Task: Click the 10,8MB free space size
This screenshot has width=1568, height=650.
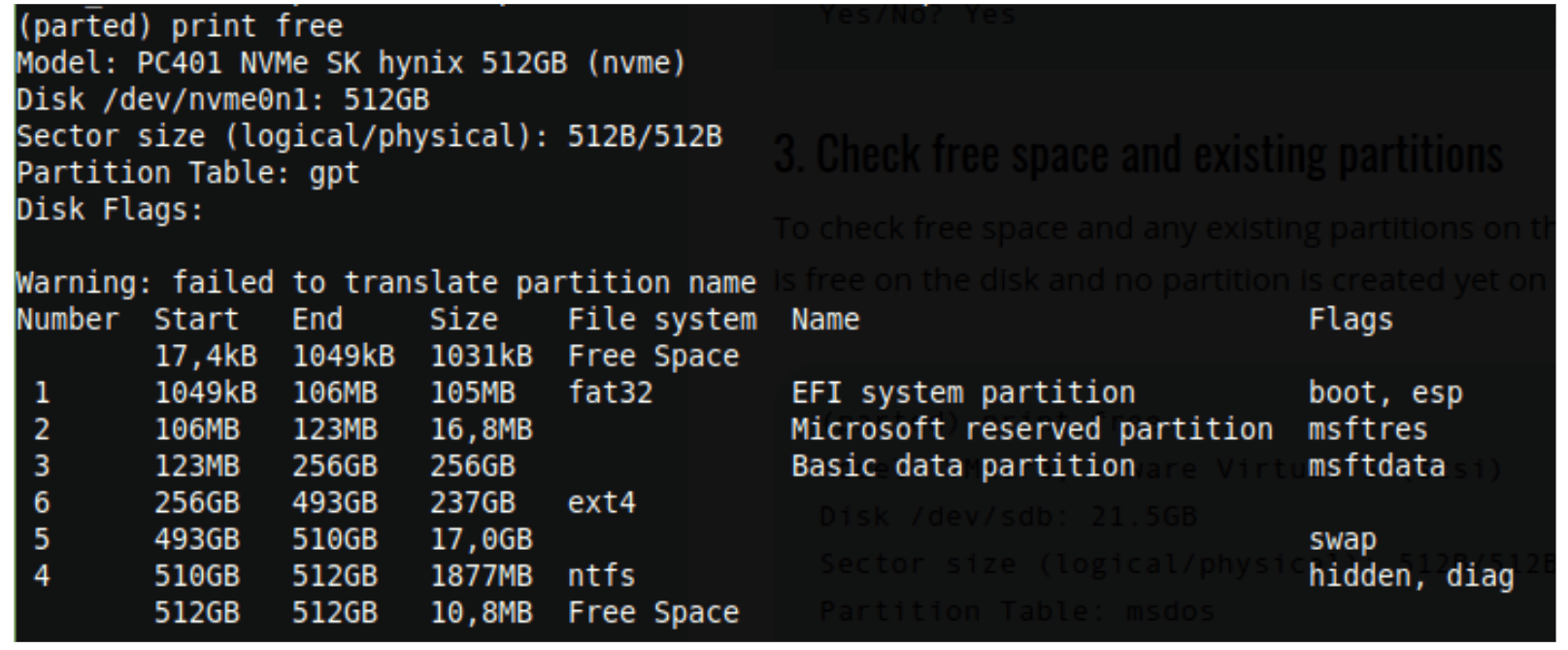Action: 481,613
